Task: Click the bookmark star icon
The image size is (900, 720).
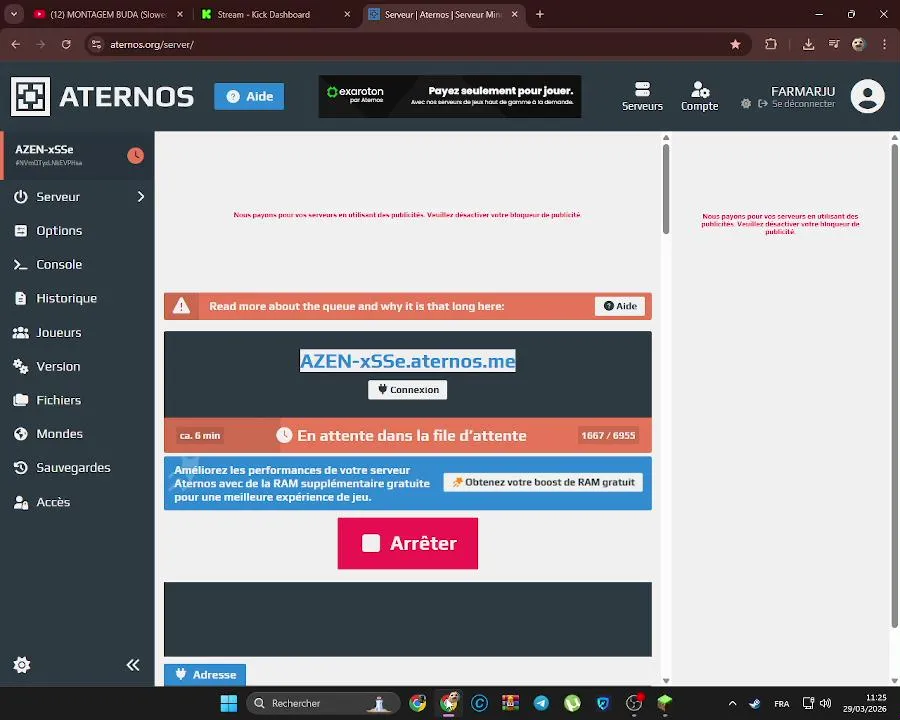Action: [x=735, y=45]
